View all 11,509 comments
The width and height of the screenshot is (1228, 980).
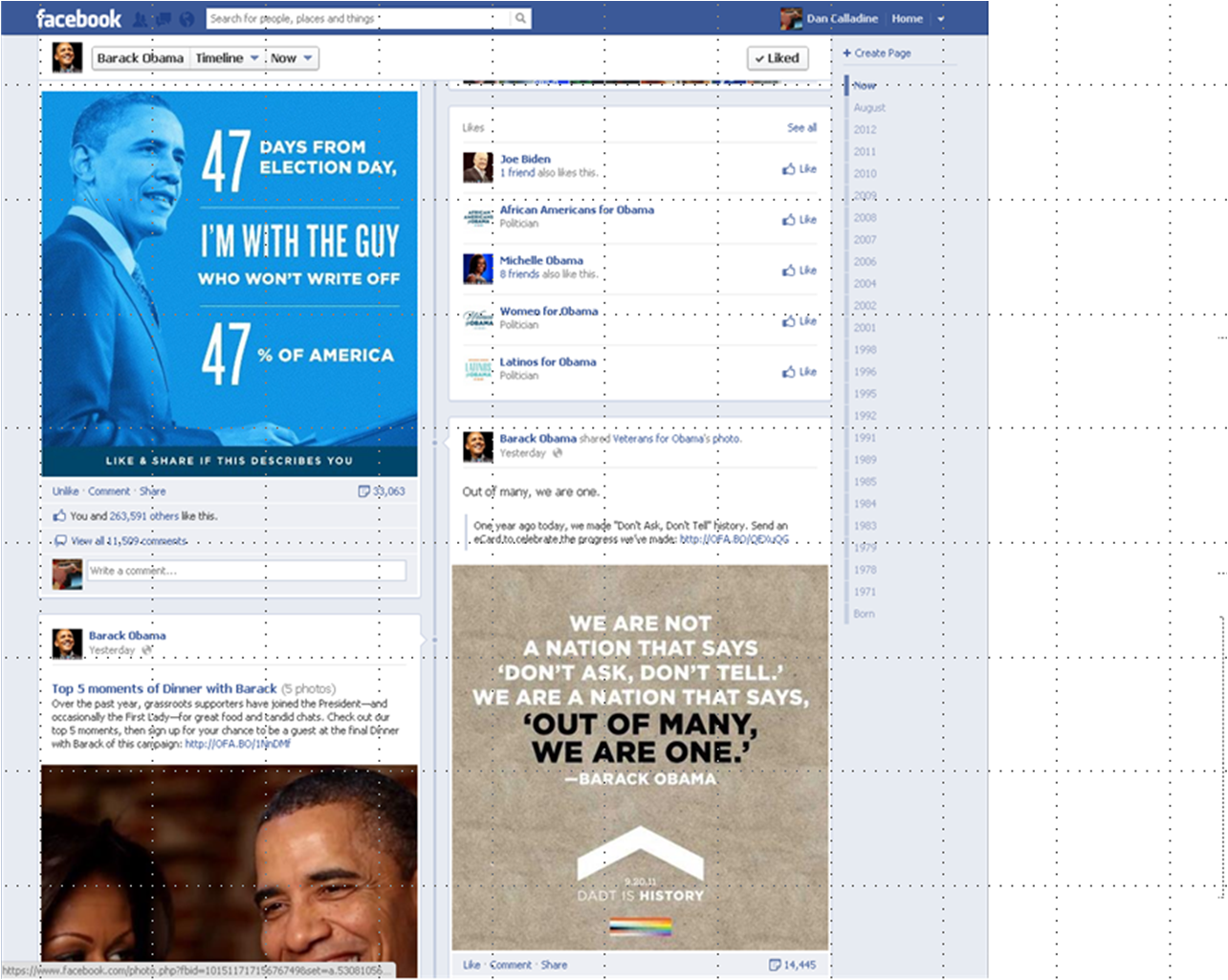129,541
